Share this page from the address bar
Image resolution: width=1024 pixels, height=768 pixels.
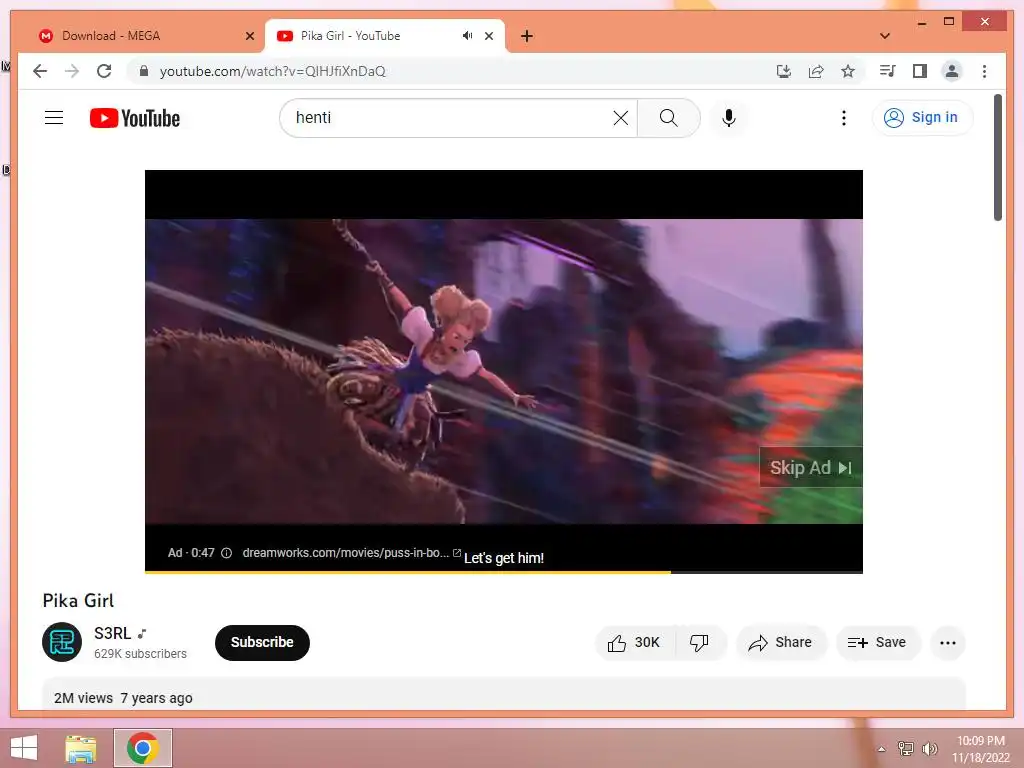816,71
